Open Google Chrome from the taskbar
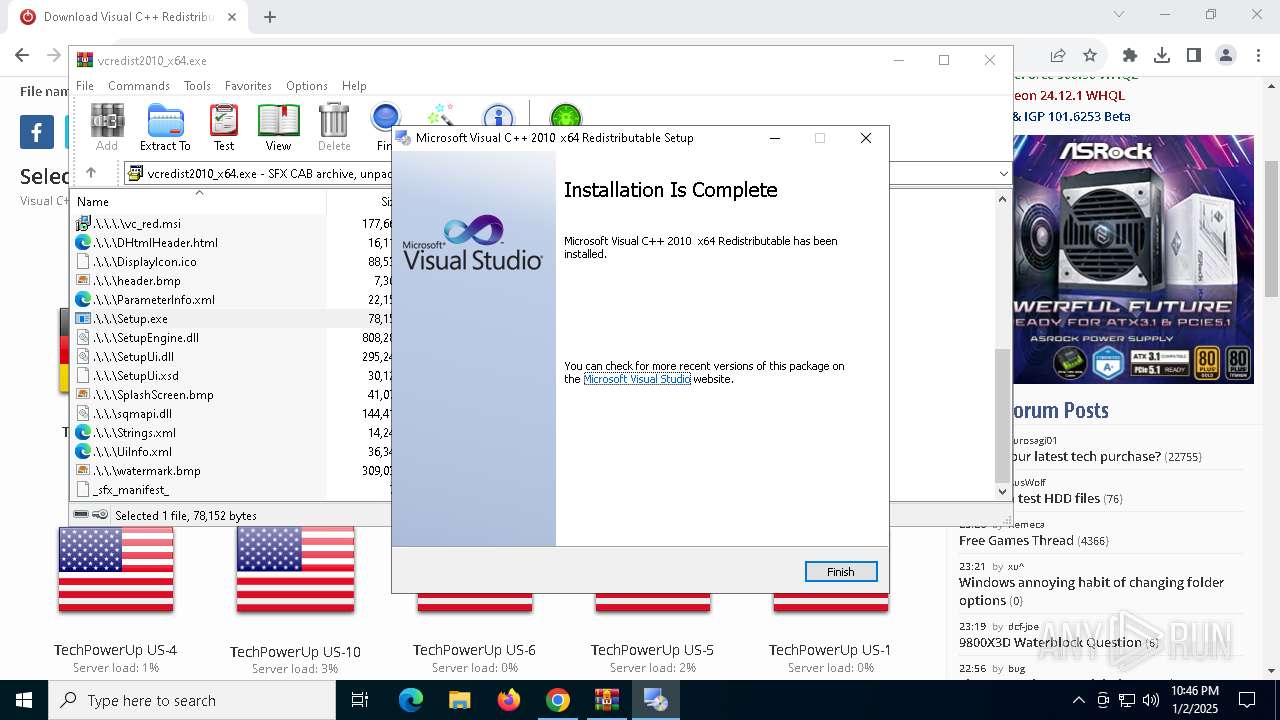Viewport: 1280px width, 720px height. (x=558, y=700)
